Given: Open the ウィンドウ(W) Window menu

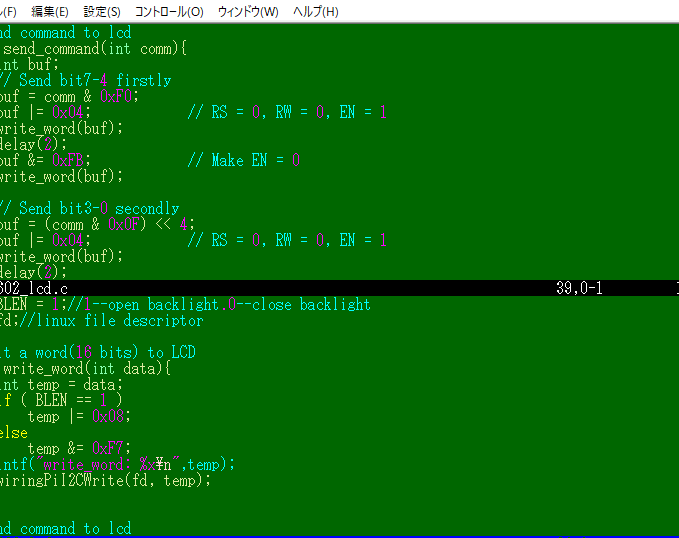Looking at the screenshot, I should (248, 12).
